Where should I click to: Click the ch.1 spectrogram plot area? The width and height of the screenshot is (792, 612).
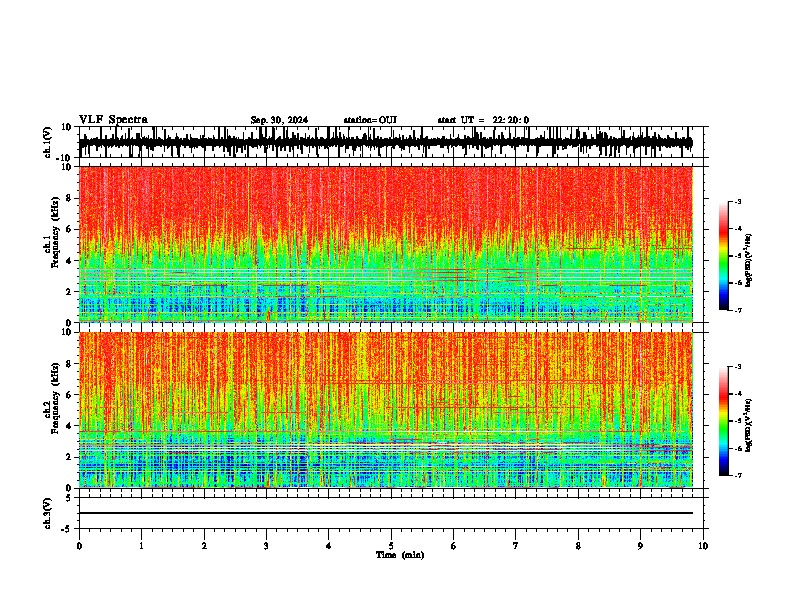coord(386,244)
